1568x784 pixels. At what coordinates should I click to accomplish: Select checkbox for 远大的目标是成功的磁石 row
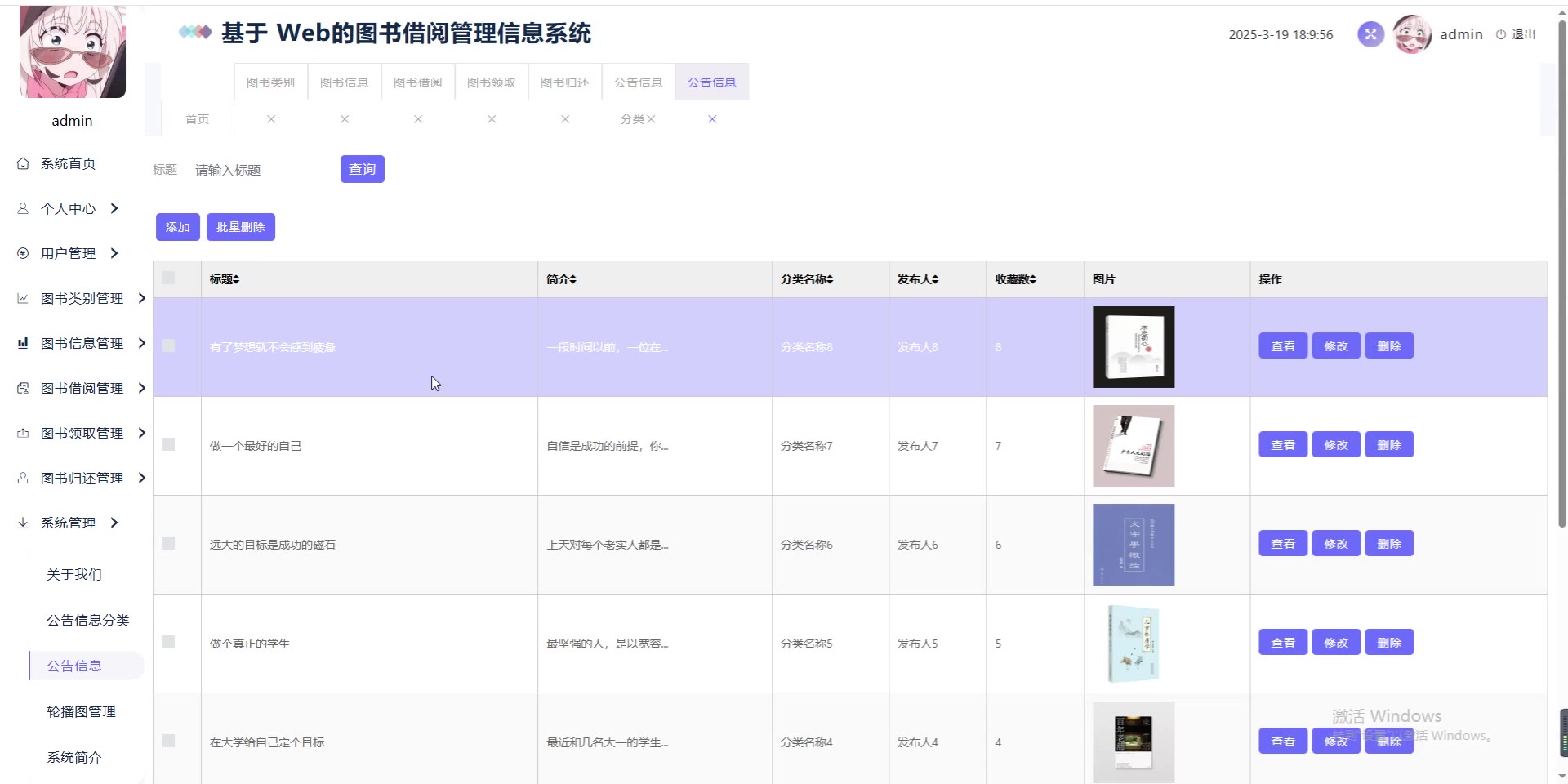pyautogui.click(x=168, y=544)
